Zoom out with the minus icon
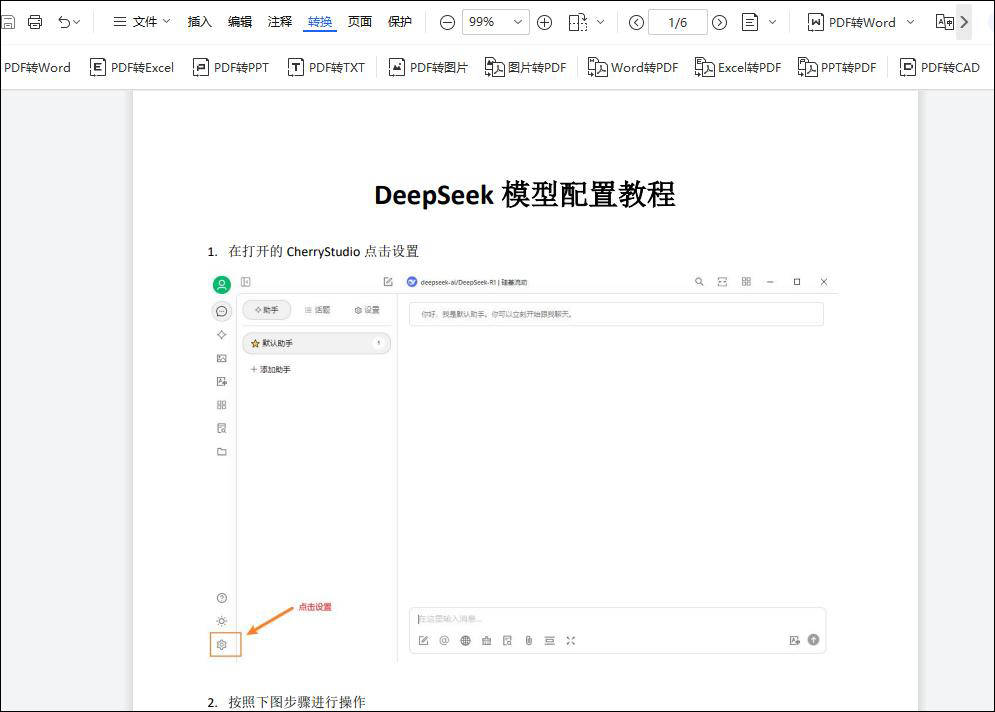 [x=447, y=23]
